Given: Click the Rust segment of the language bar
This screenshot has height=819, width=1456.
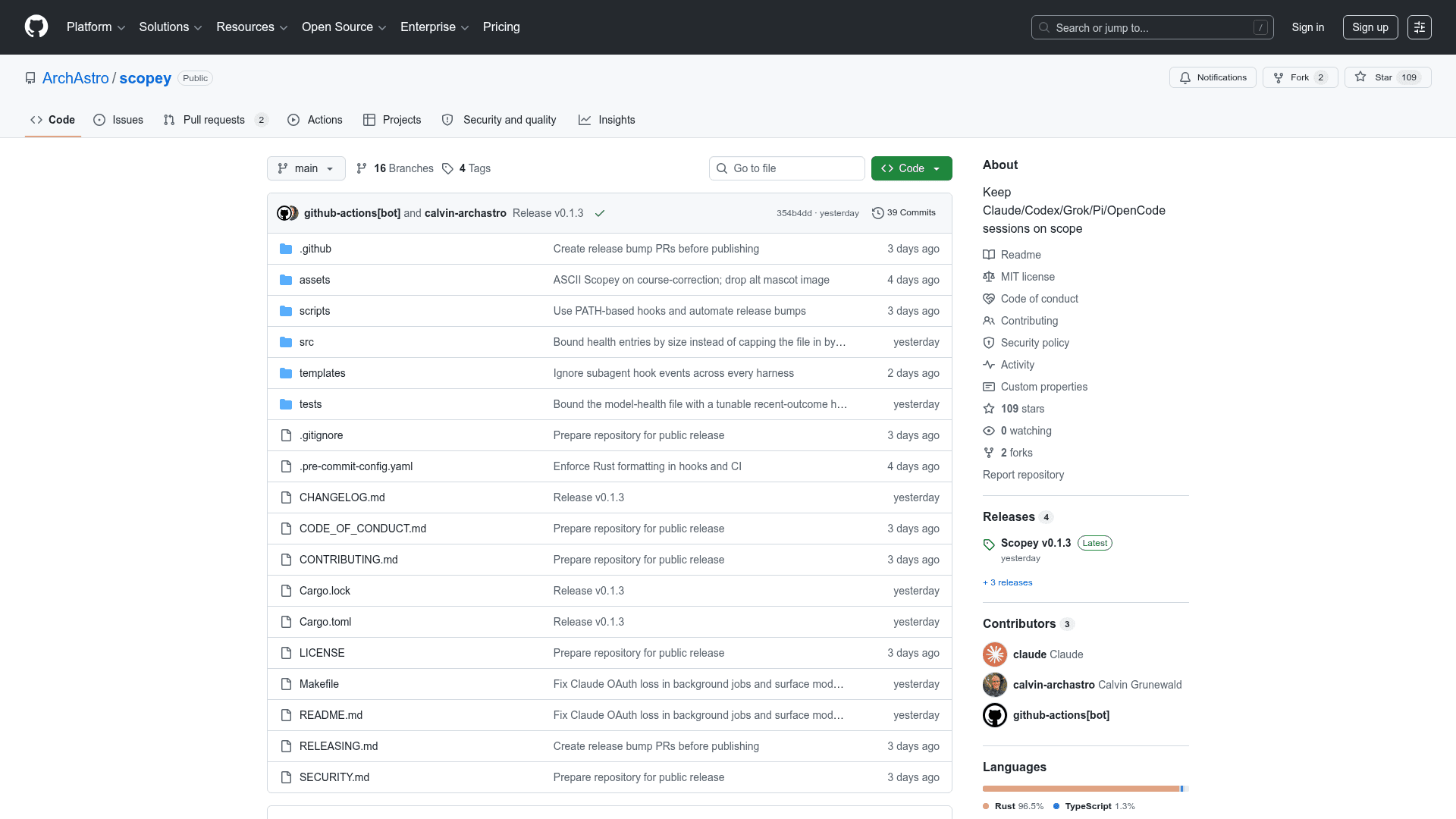Looking at the screenshot, I should coord(1081,789).
